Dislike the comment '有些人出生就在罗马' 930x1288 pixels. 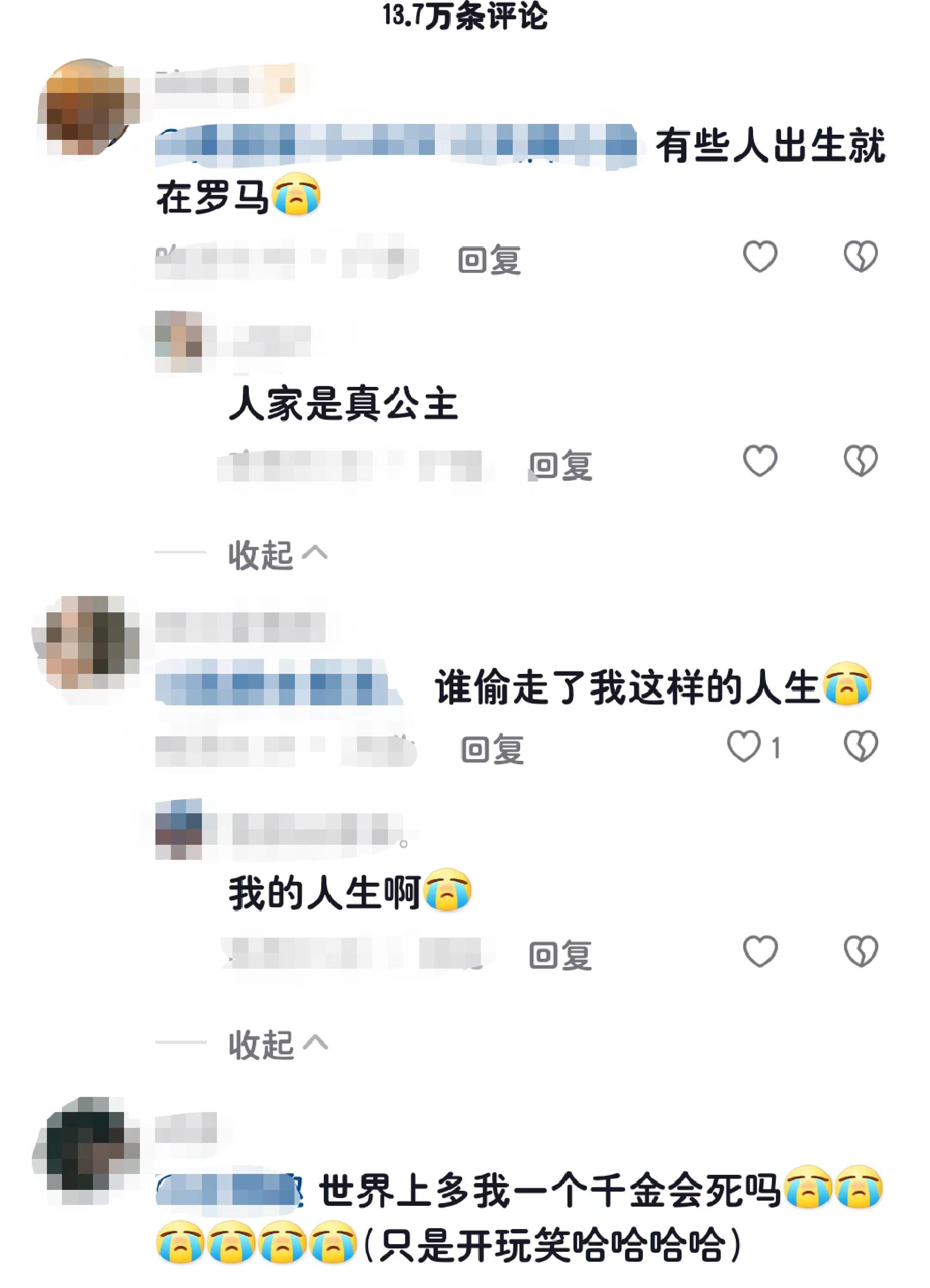point(860,256)
